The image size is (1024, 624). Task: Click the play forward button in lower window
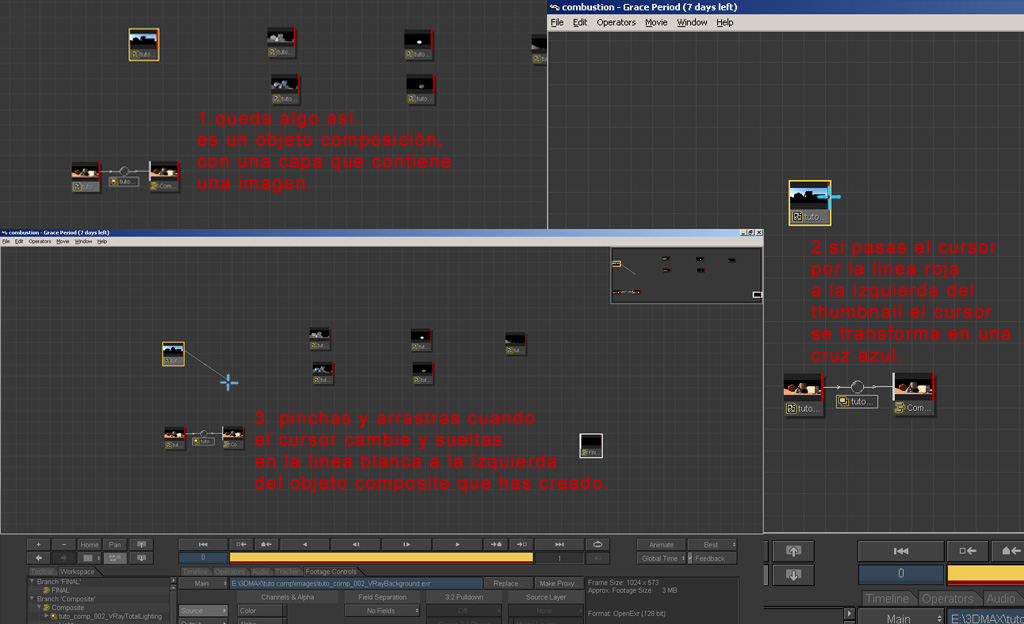point(457,544)
